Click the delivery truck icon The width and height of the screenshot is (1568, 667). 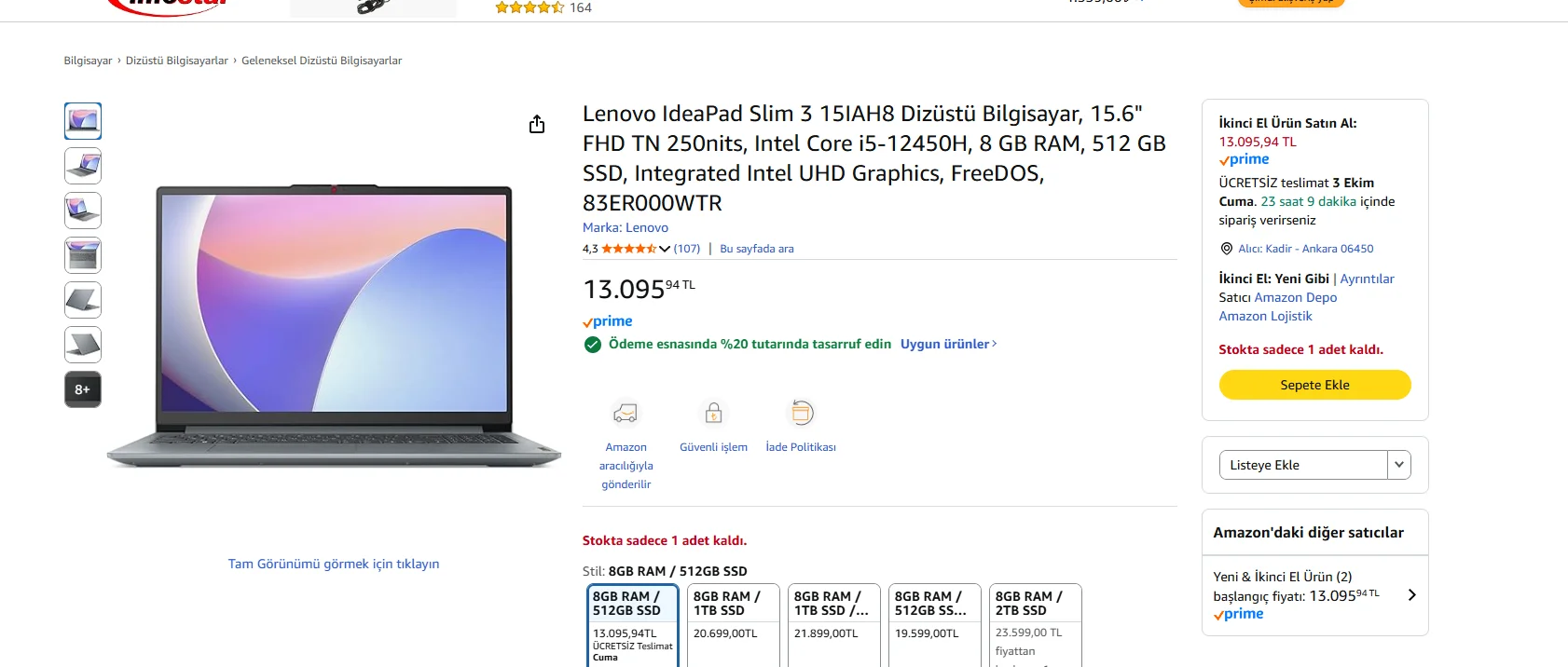[x=626, y=413]
